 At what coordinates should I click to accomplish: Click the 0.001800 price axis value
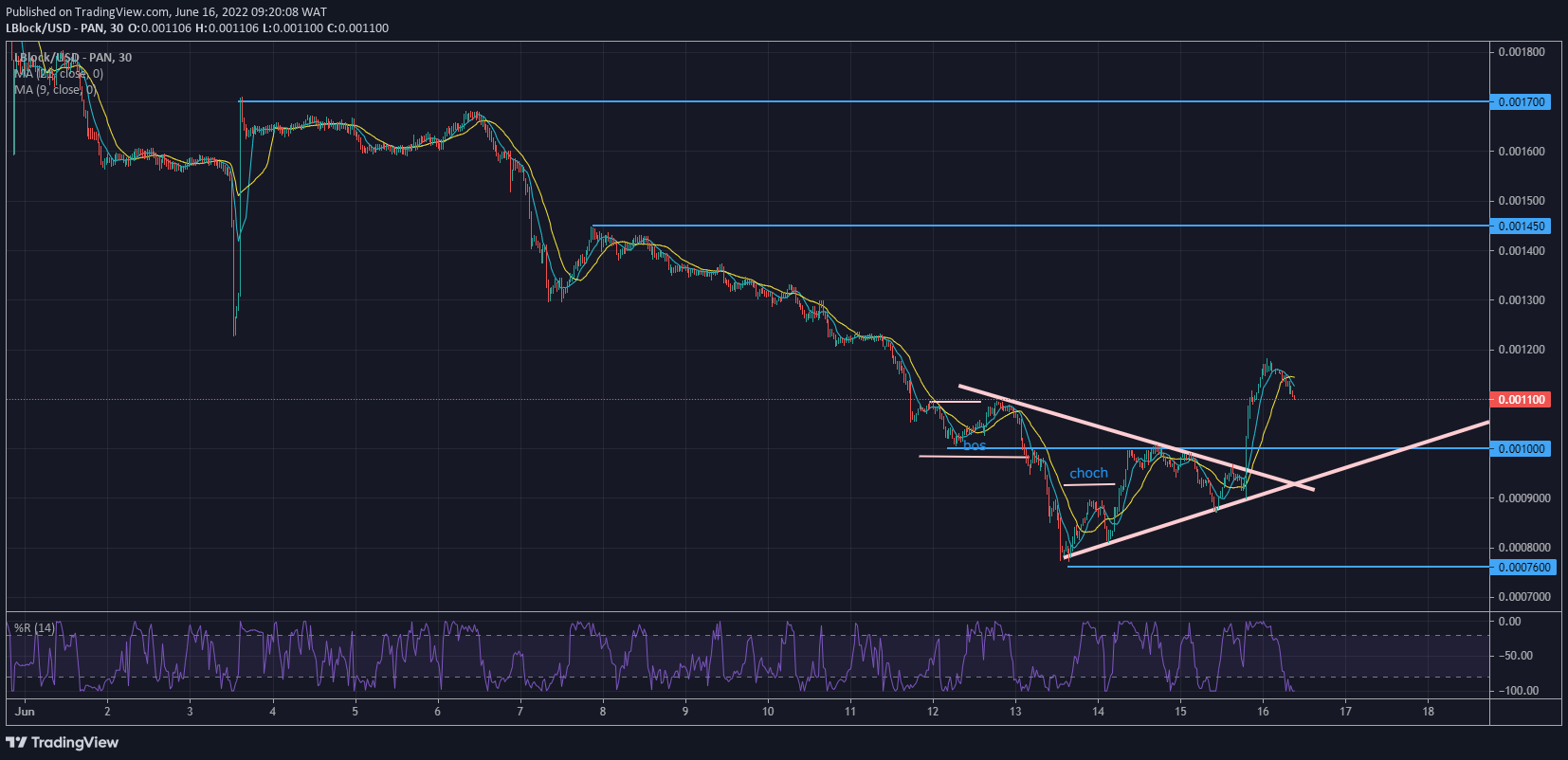[1522, 52]
